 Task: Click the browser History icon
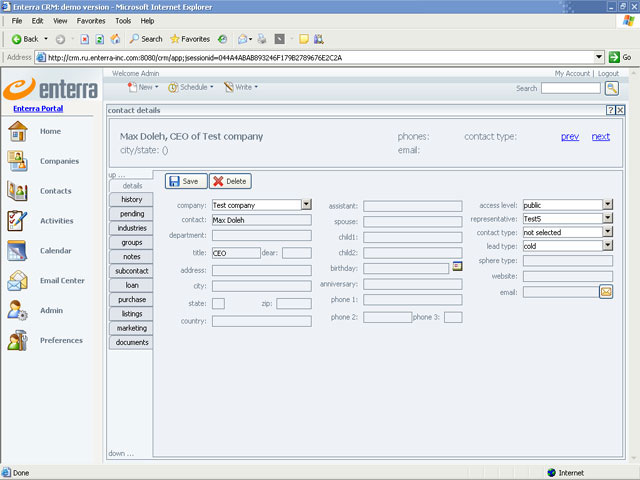point(222,39)
